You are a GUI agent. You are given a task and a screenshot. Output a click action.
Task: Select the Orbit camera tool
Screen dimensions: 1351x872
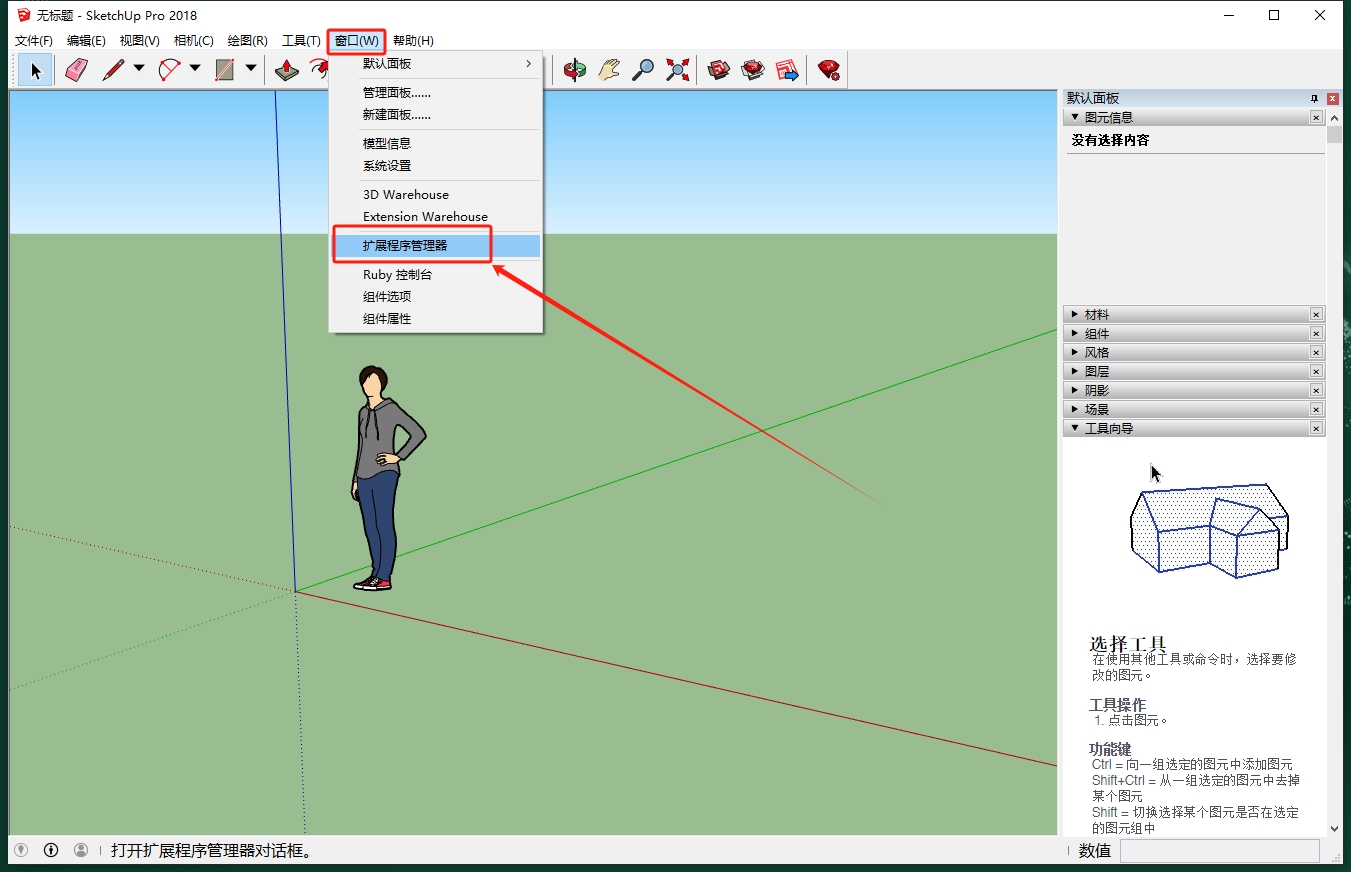pos(574,70)
